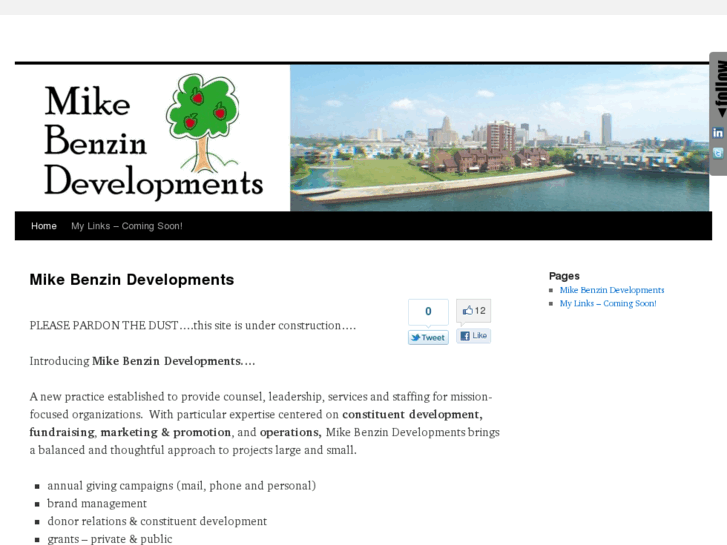The height and width of the screenshot is (545, 727).
Task: Open My Links – Coming Soon! menu item
Action: (x=127, y=226)
